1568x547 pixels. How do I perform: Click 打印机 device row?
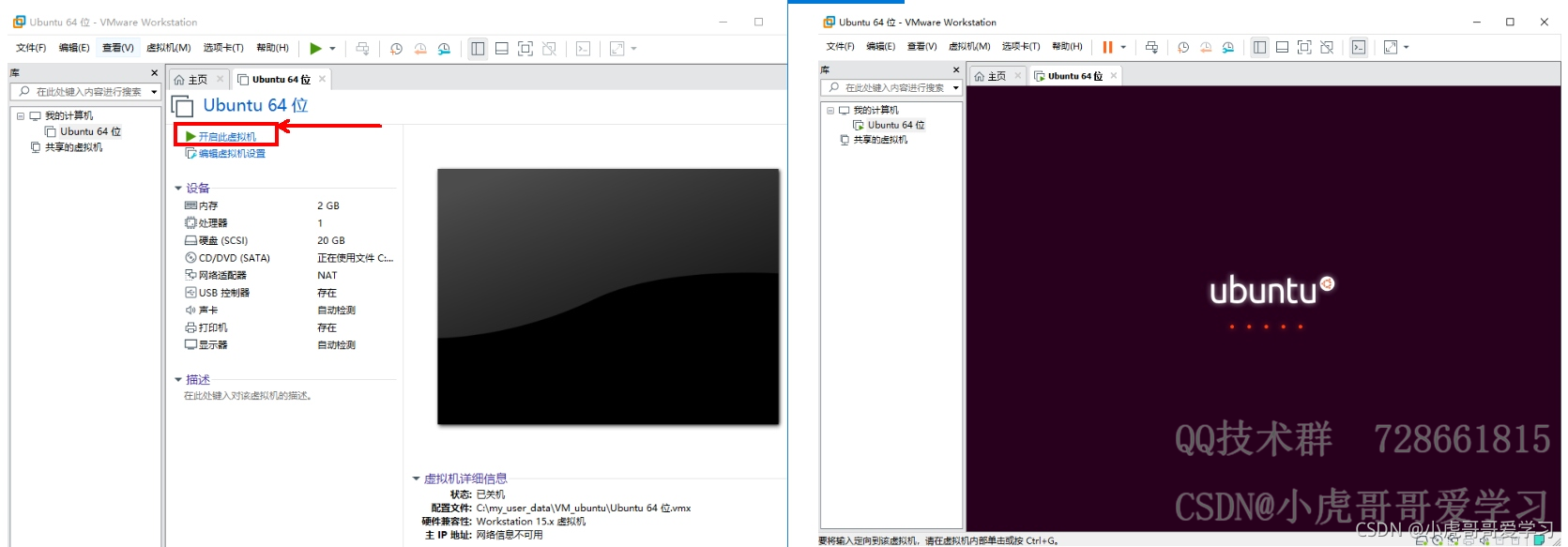pyautogui.click(x=289, y=327)
